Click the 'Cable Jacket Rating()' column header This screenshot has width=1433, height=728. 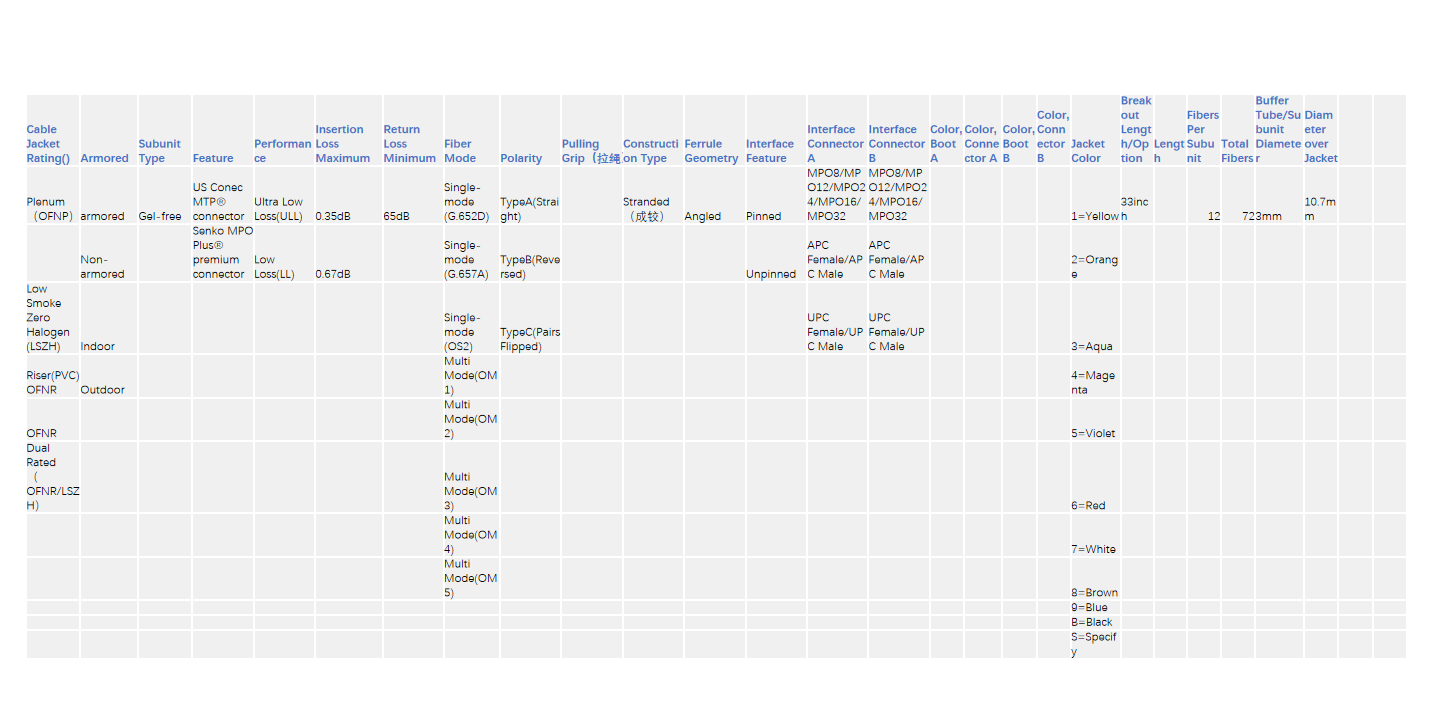[x=53, y=130]
